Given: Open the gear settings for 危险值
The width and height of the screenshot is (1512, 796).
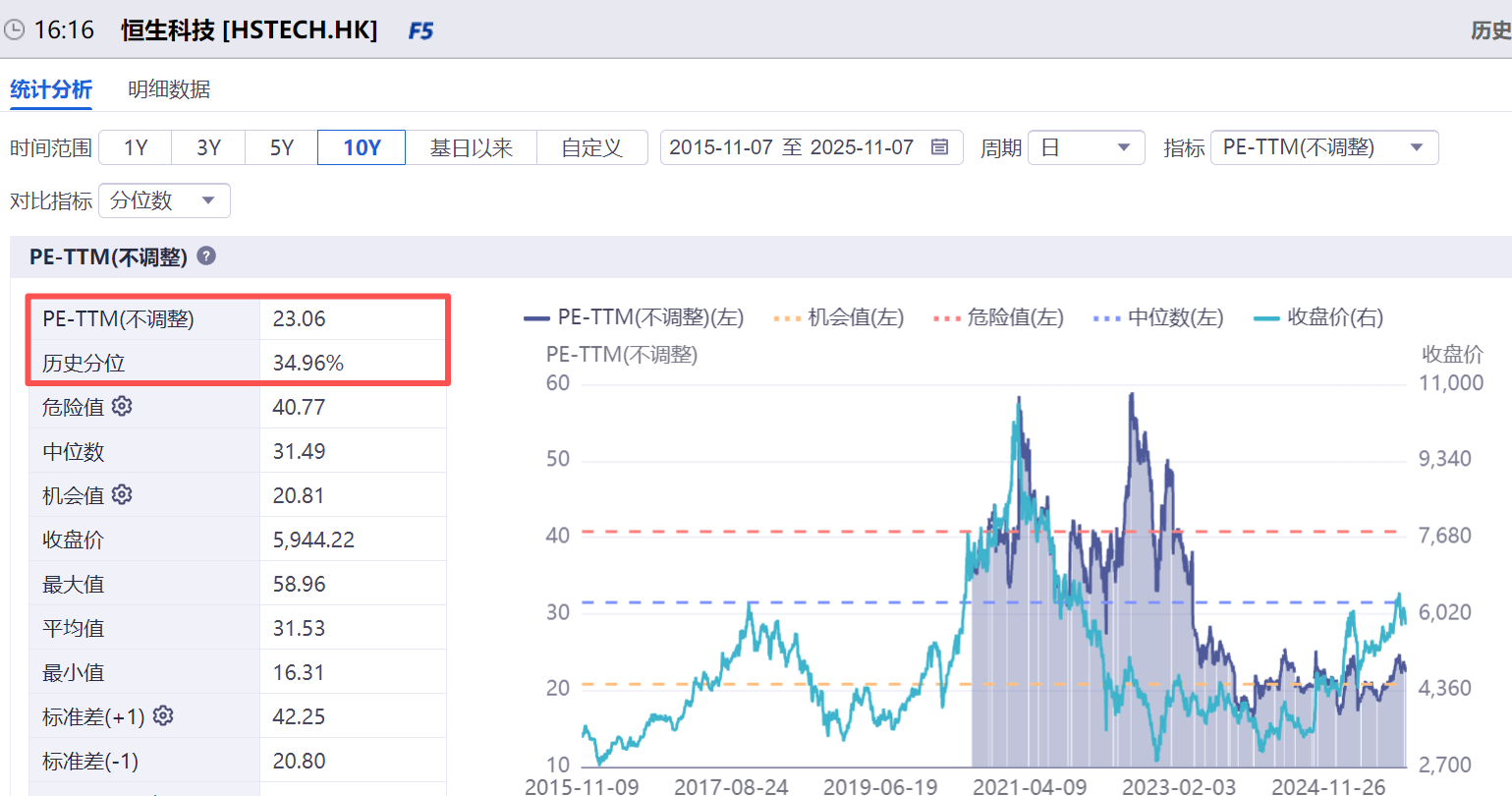Looking at the screenshot, I should click(x=122, y=406).
